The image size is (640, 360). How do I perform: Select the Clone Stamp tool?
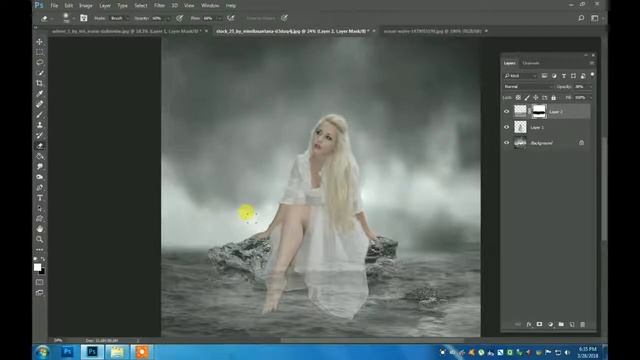40,125
